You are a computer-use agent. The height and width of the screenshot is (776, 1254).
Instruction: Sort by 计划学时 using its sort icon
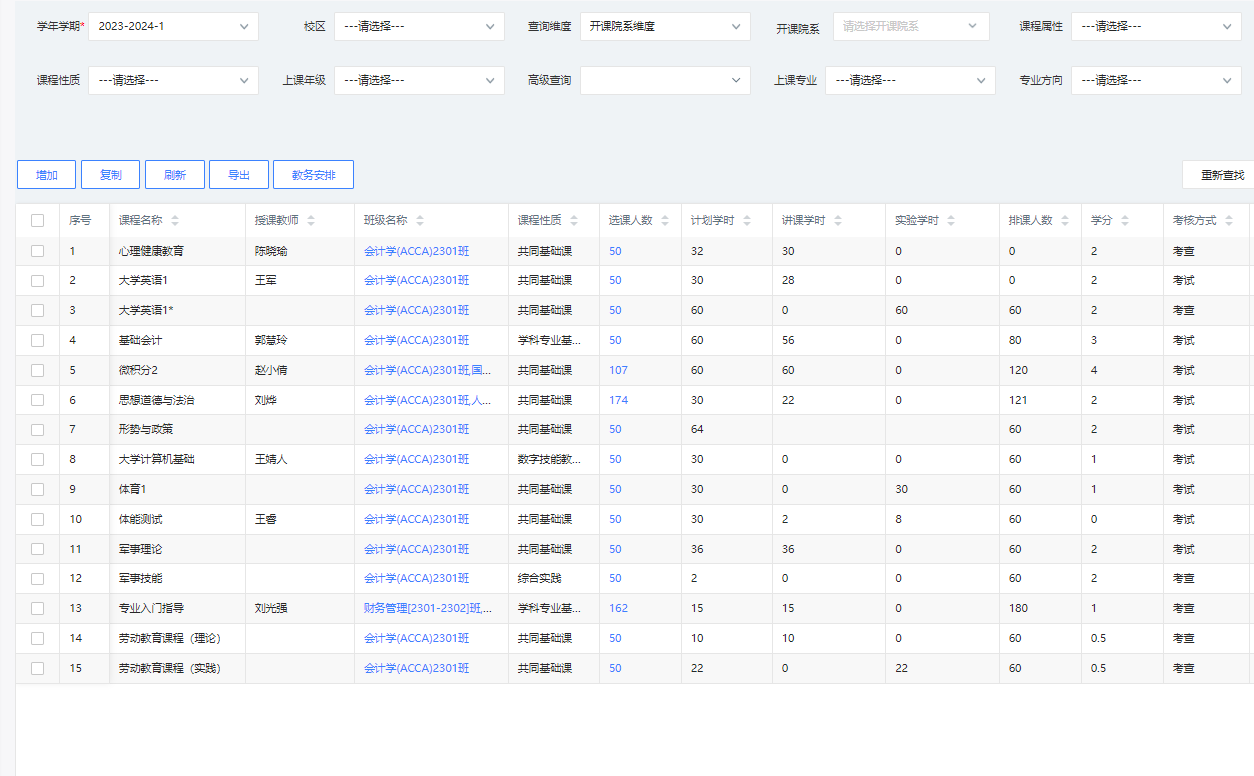coord(747,221)
